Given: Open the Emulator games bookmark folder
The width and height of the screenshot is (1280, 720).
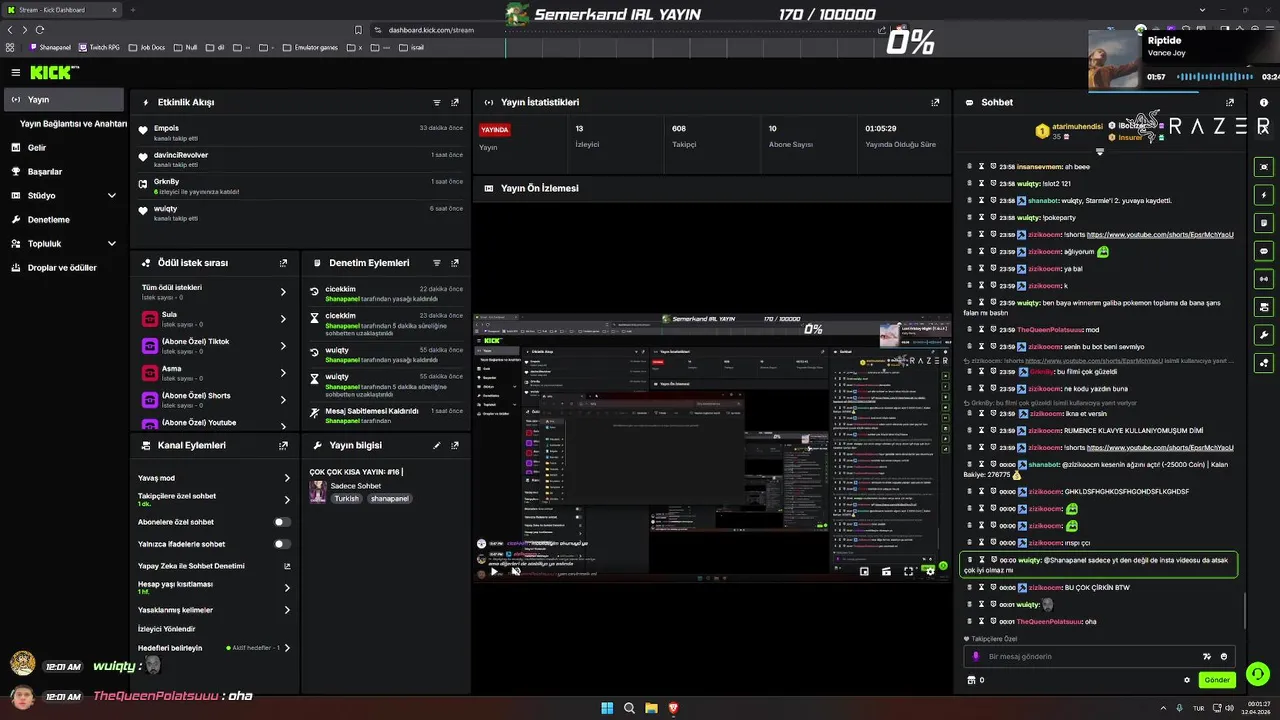Looking at the screenshot, I should click(311, 47).
